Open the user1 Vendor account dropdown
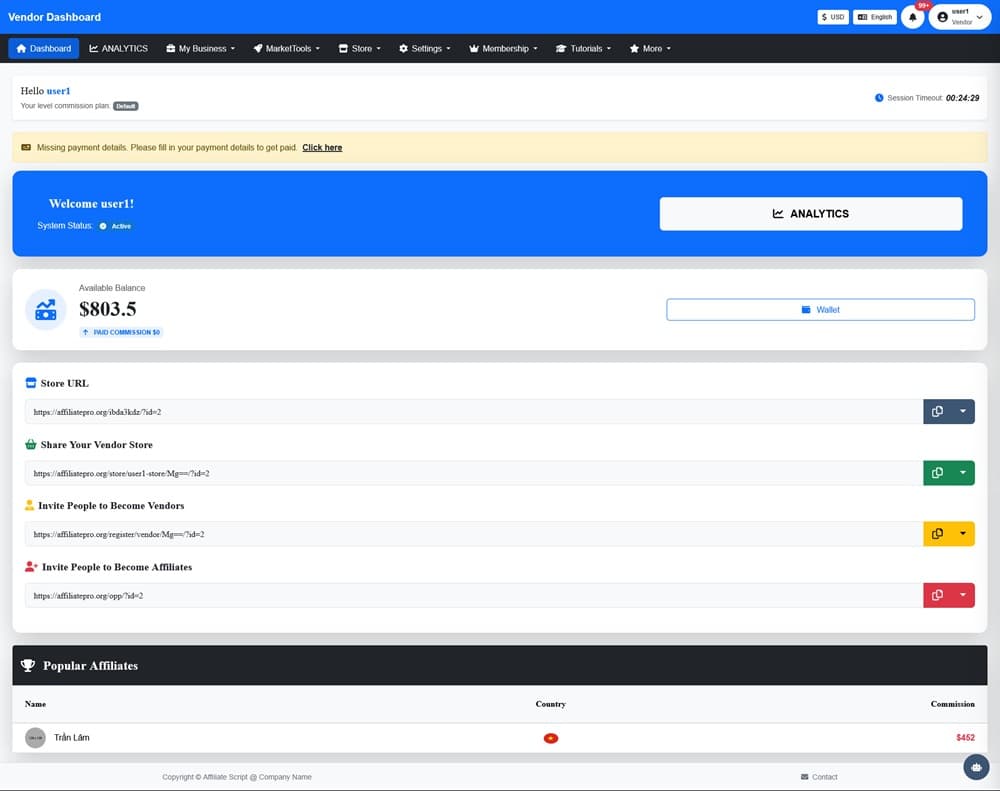 click(x=959, y=17)
